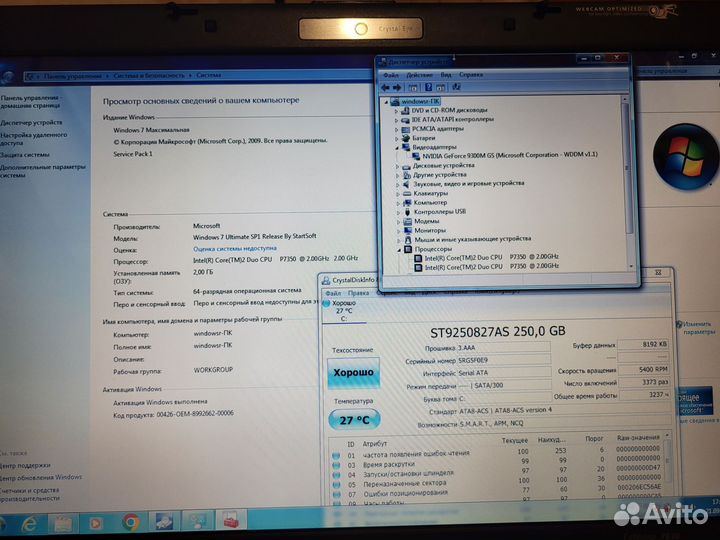Click the 27 °C temperature indicator
This screenshot has height=540, width=720.
coord(354,420)
